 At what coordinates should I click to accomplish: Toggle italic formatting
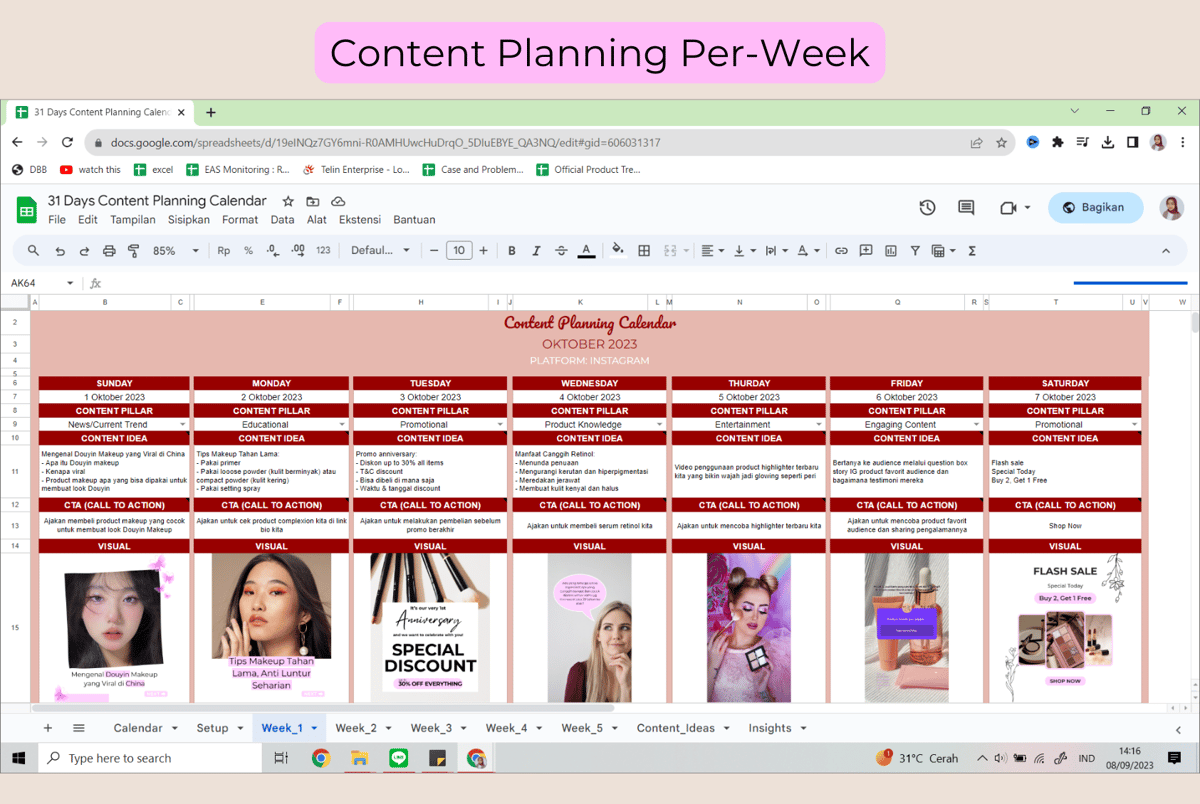pos(536,251)
